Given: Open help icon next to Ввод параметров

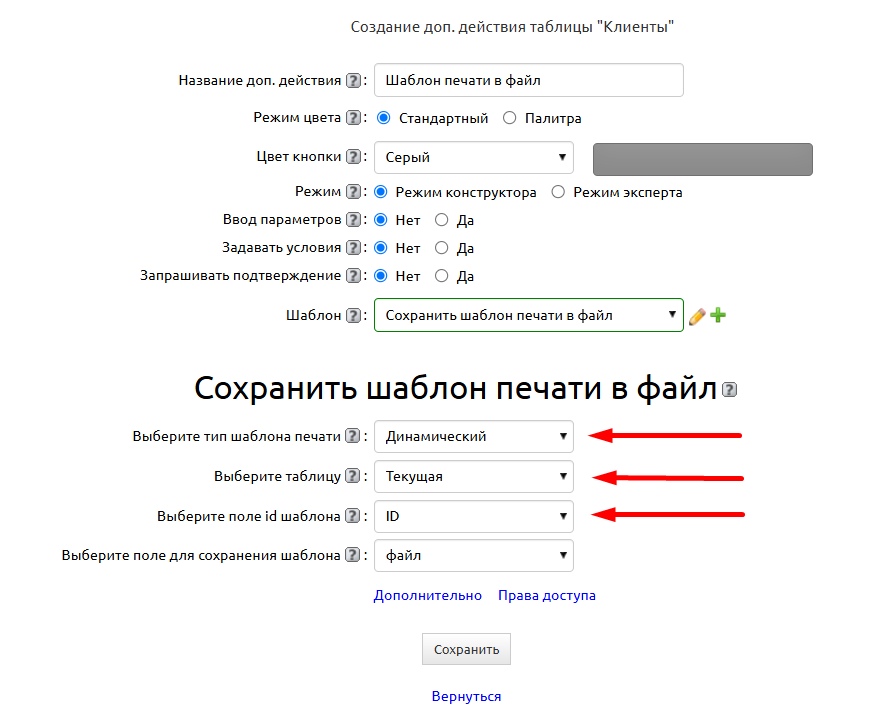Looking at the screenshot, I should pyautogui.click(x=353, y=220).
